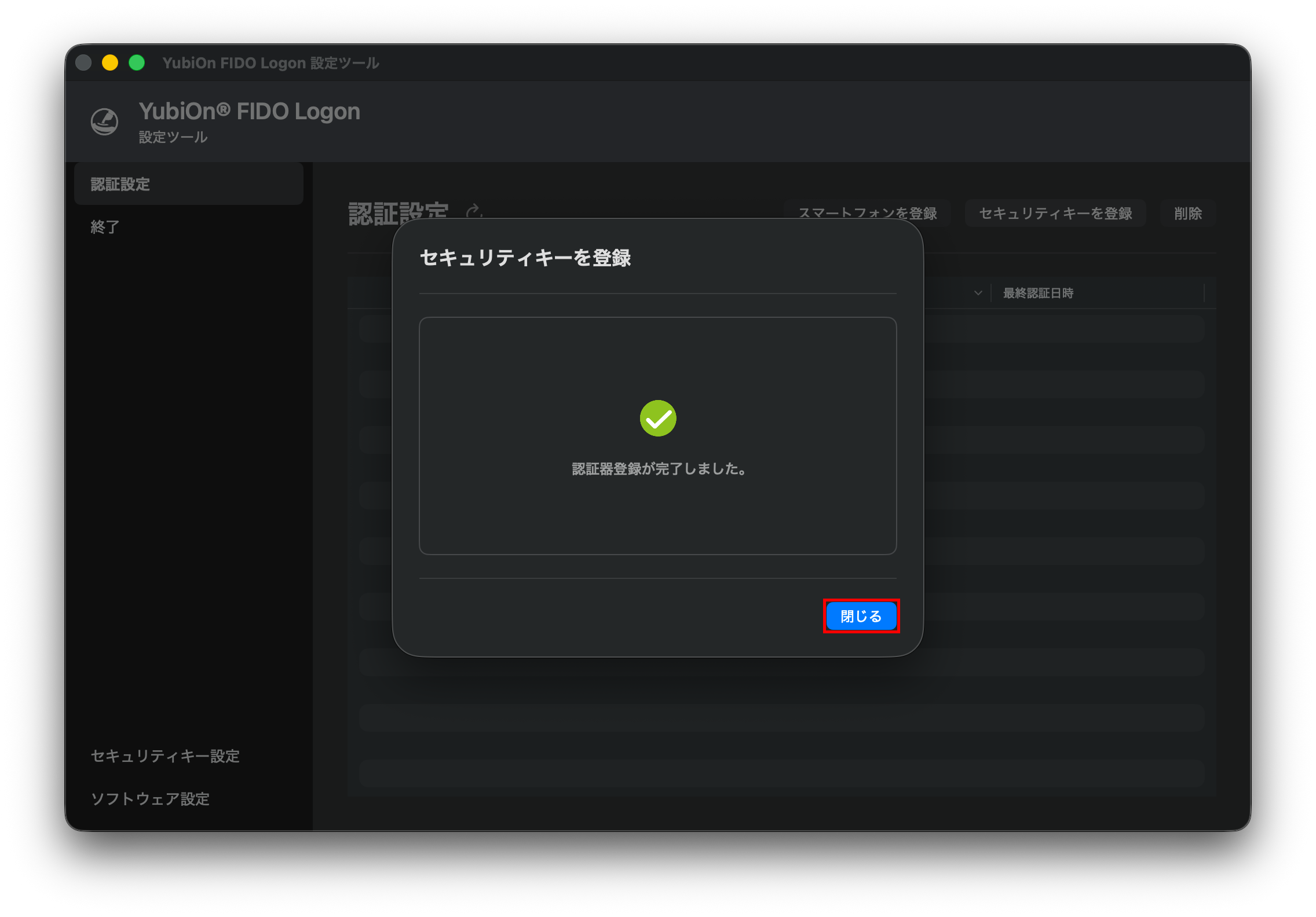Click the セキュリティキーを登録 toolbar button
Viewport: 1316px width, 917px height.
pyautogui.click(x=1055, y=214)
